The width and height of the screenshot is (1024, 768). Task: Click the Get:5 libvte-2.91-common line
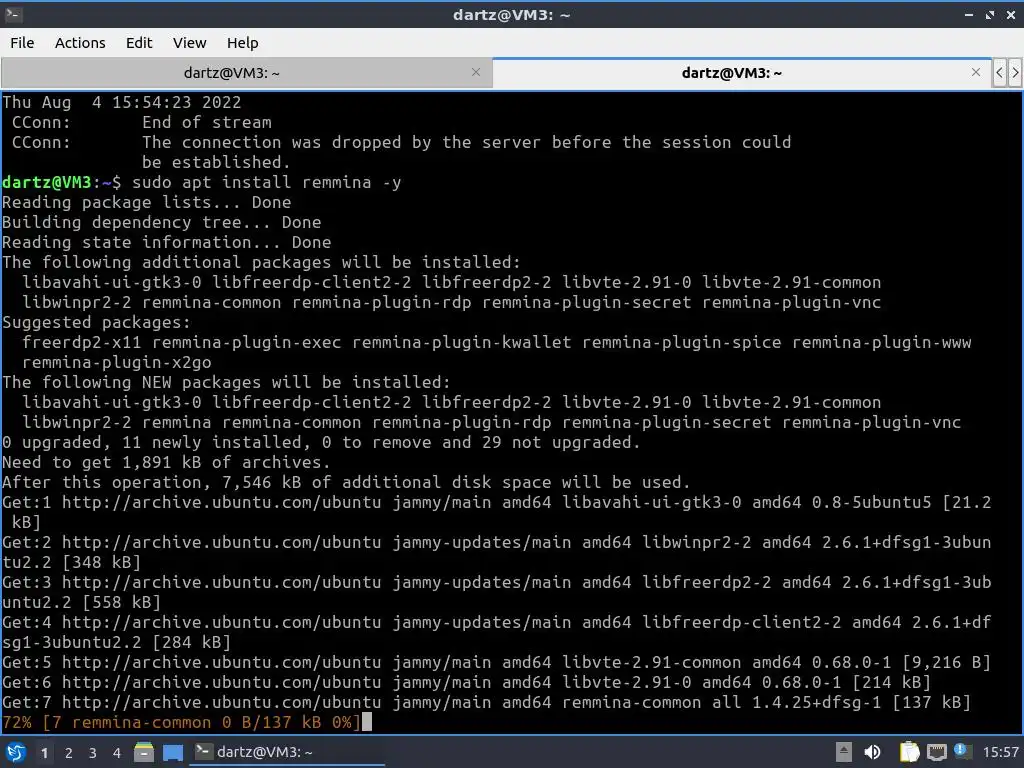[496, 662]
